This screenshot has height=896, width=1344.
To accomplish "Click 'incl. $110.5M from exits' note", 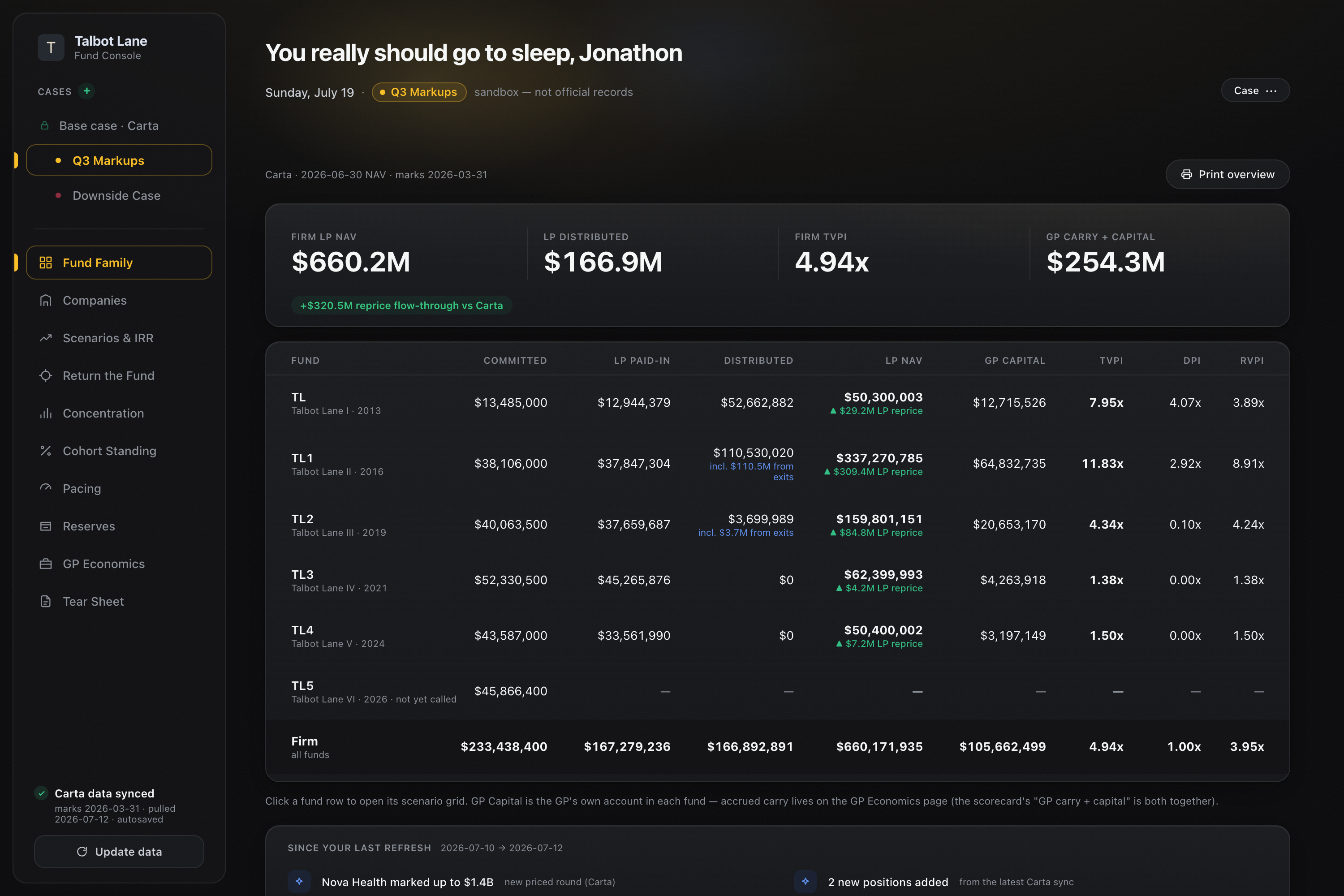I will tap(751, 471).
